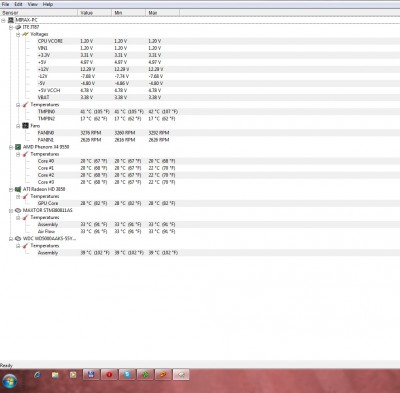
Task: Click the computer icon beside the PC name
Action: pyautogui.click(x=11, y=20)
